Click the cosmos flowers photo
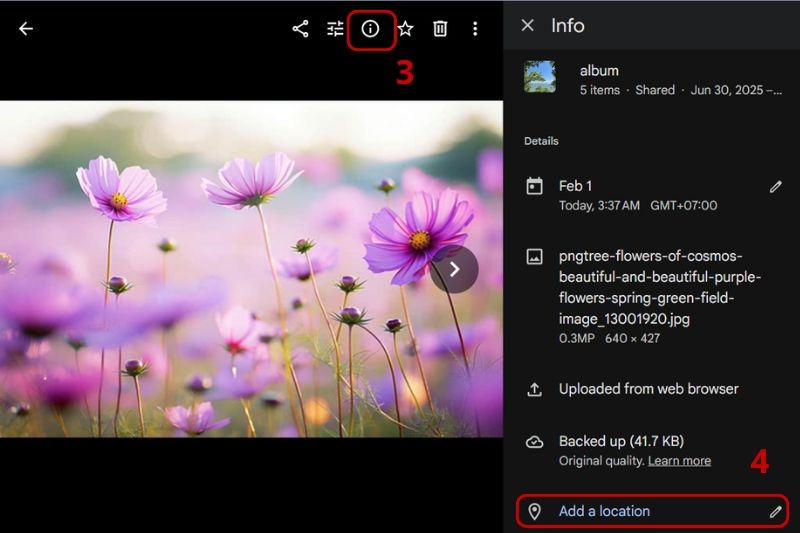 tap(251, 269)
